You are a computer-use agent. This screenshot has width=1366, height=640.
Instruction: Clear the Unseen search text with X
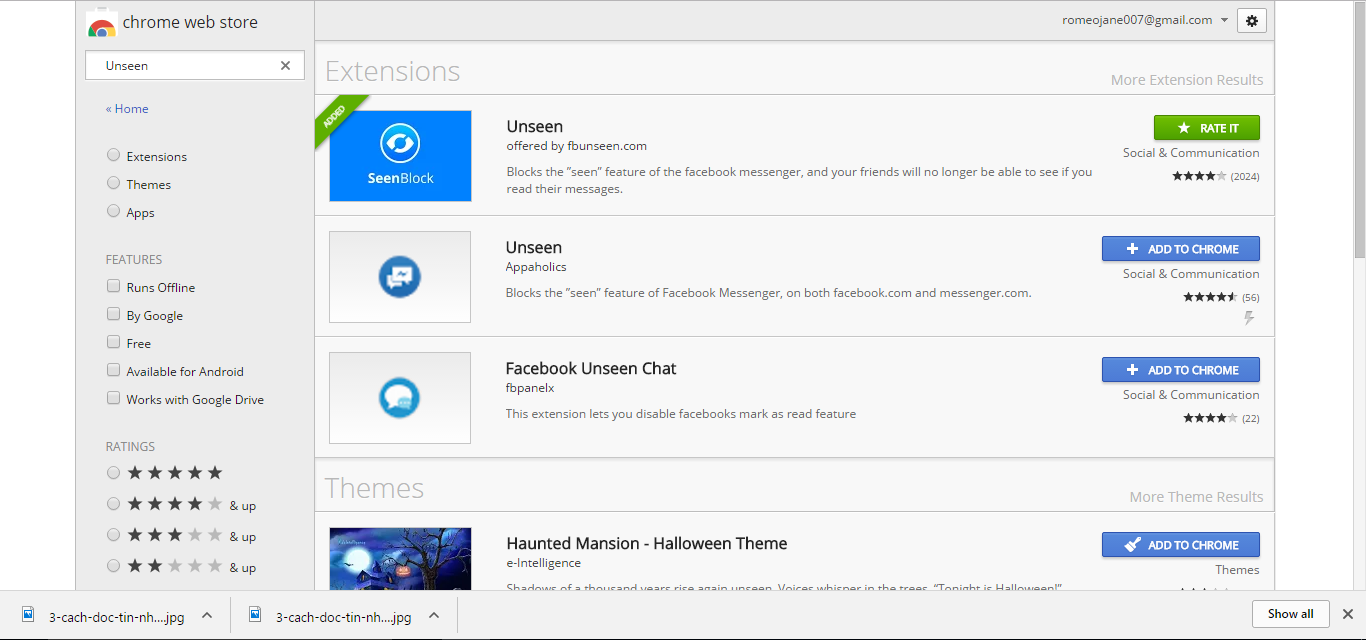pyautogui.click(x=285, y=65)
